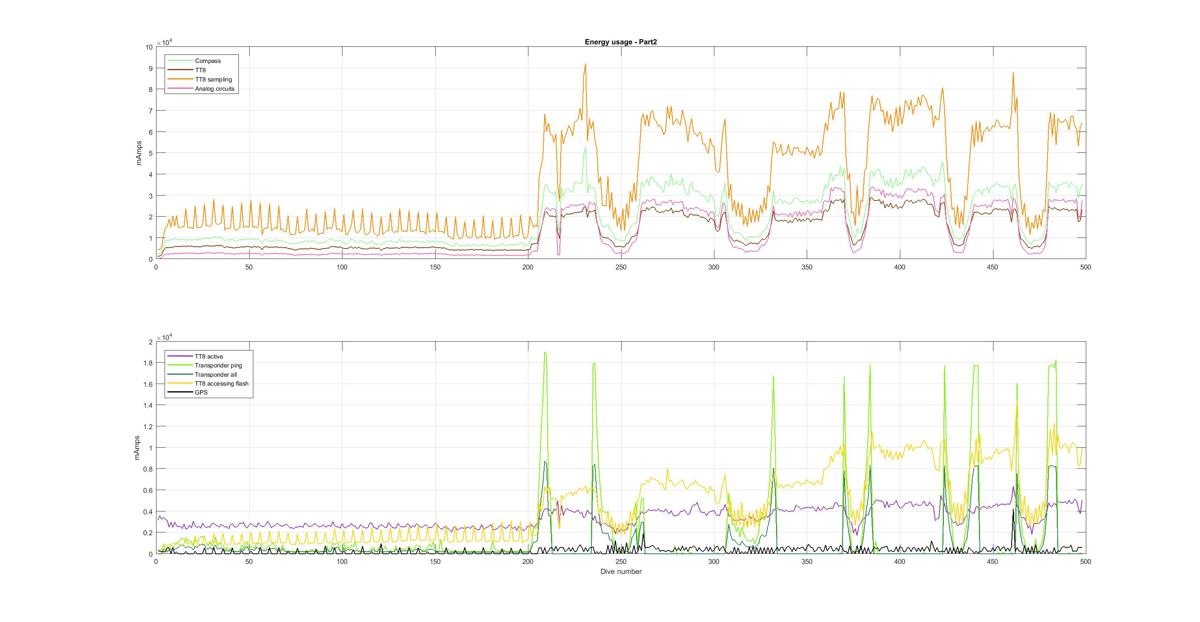Click x-axis tick '250' on the upper plot

point(621,267)
